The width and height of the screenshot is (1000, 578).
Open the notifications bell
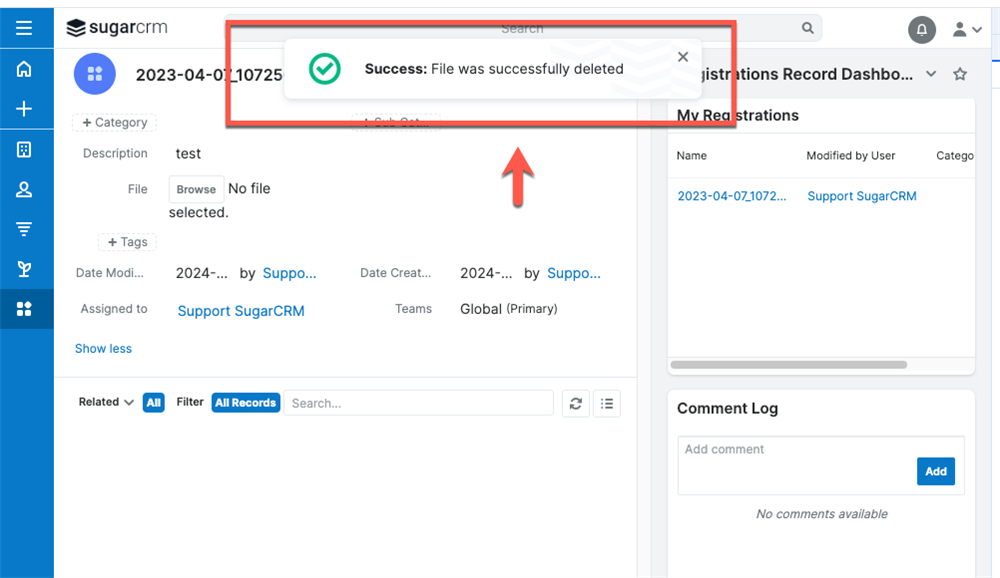pos(922,29)
